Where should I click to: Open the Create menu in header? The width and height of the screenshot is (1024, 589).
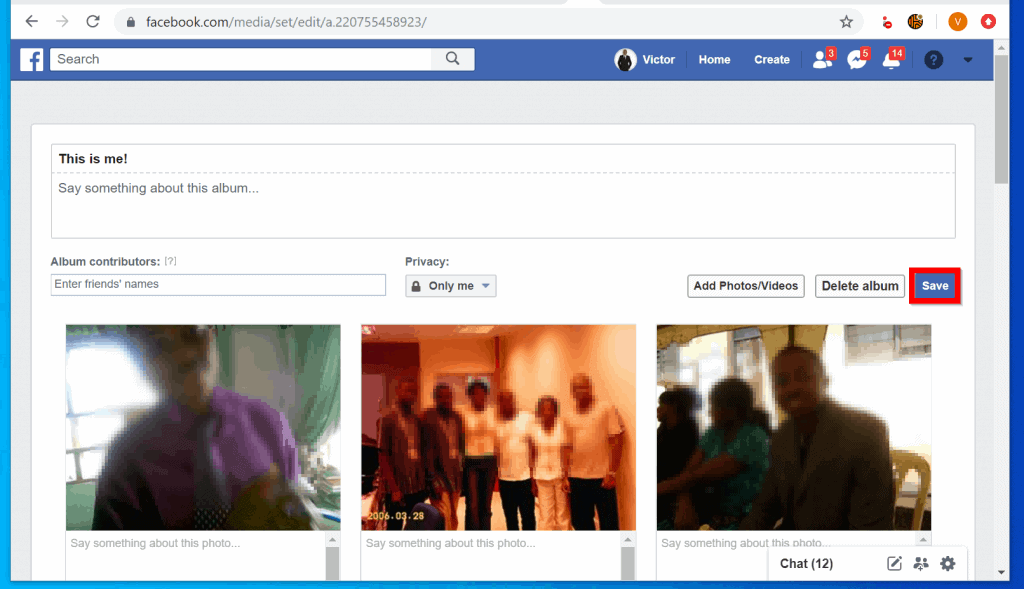click(x=772, y=59)
